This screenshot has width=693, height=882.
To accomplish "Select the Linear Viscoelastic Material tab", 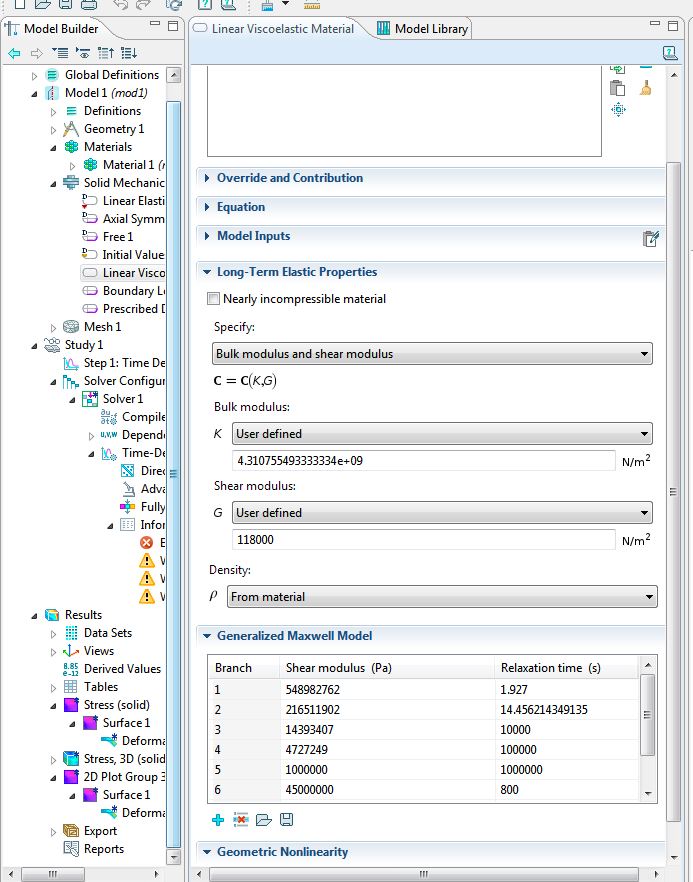I will tap(280, 29).
